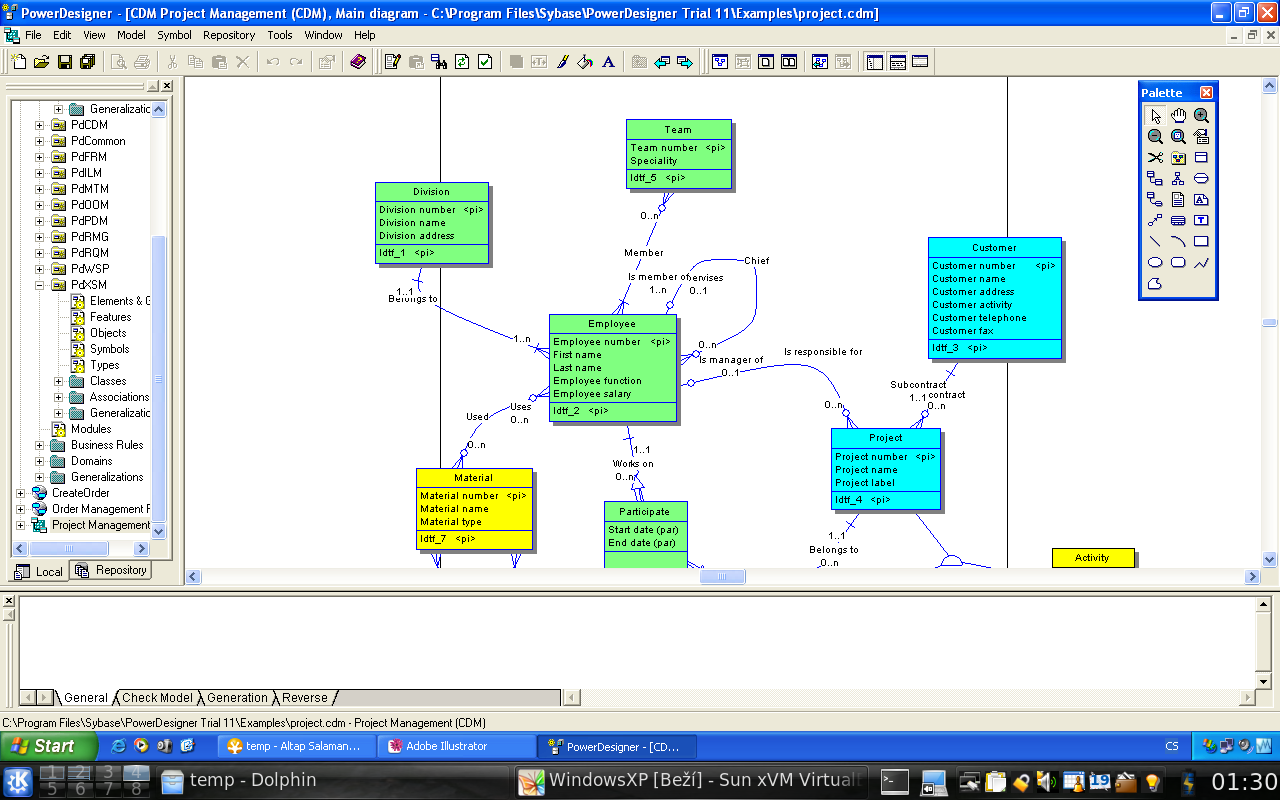Select the Association ellipse tool in Palette
This screenshot has height=800, width=1280.
[x=1201, y=178]
